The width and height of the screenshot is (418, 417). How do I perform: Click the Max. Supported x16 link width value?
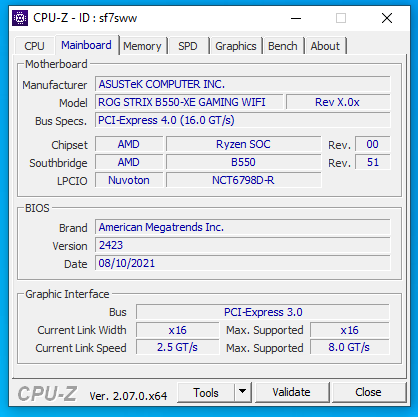click(x=350, y=330)
